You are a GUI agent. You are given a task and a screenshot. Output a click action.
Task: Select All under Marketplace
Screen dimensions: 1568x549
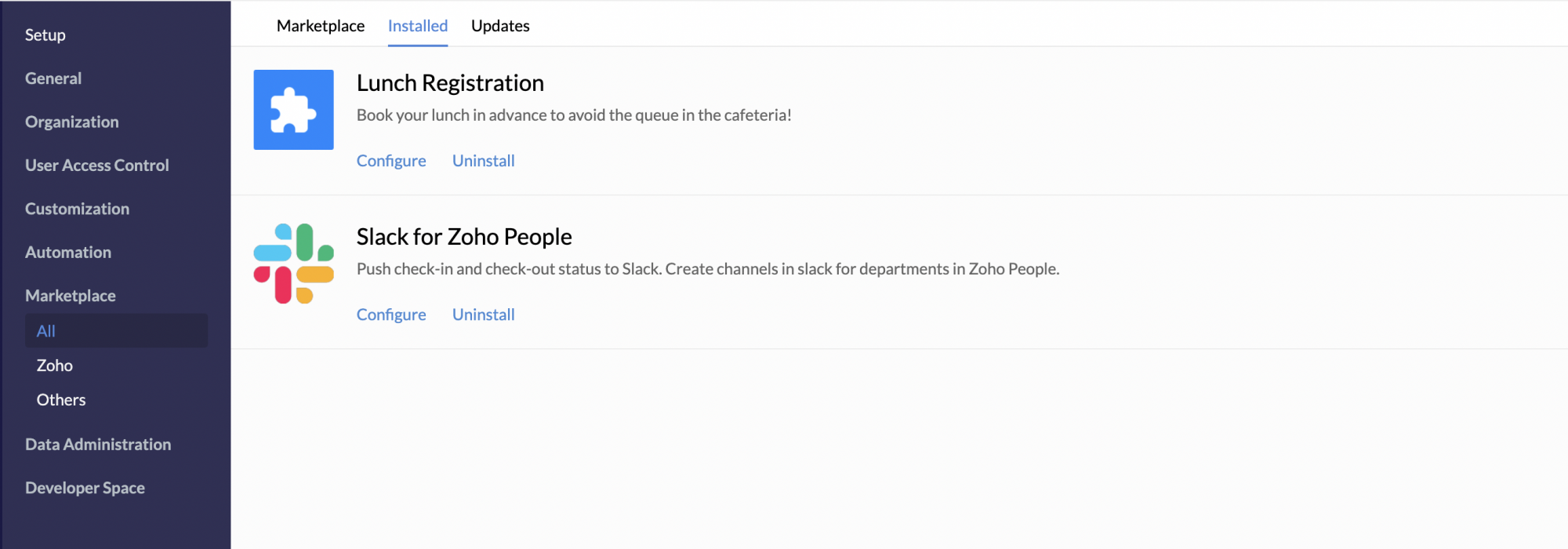[x=46, y=331]
